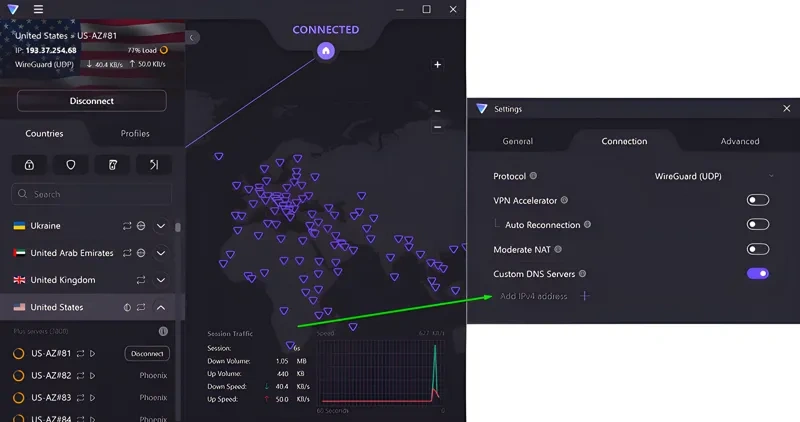
Task: Open the hamburger menu in Proton VPN
Action: (x=38, y=9)
